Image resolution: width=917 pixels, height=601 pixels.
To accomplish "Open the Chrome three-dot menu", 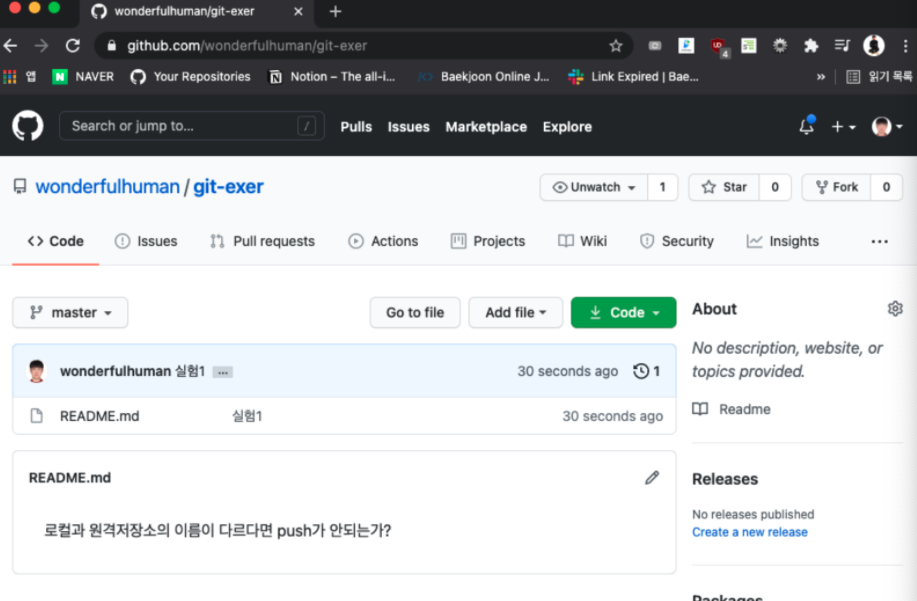I will click(905, 46).
